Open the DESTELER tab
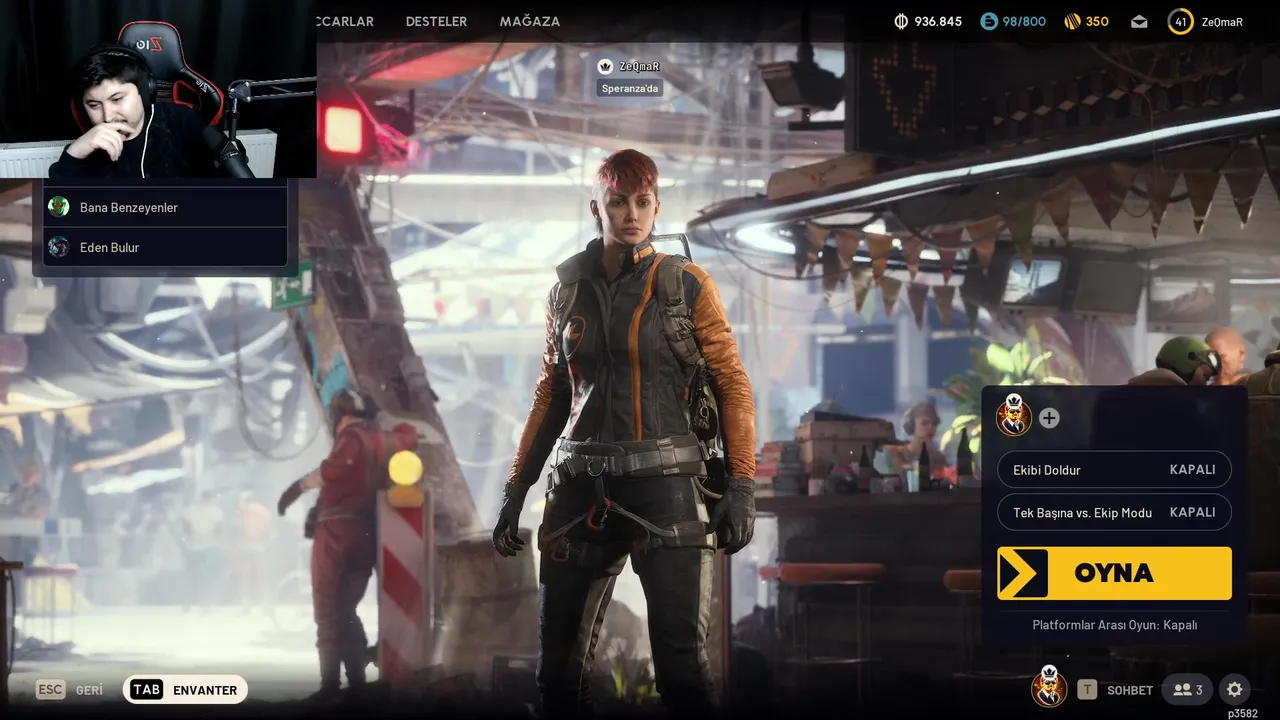Screen dimensions: 1280x720 436,21
